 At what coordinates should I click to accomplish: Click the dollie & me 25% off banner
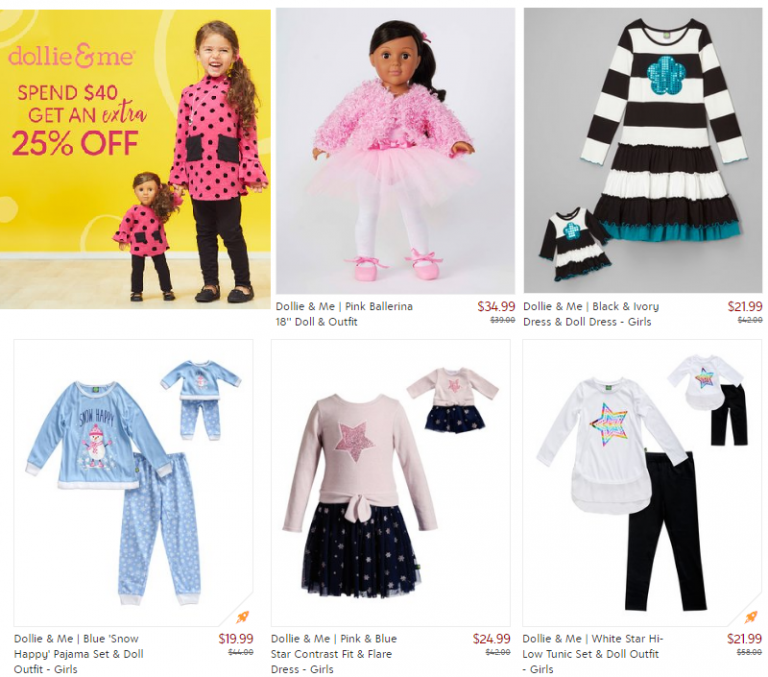click(135, 159)
